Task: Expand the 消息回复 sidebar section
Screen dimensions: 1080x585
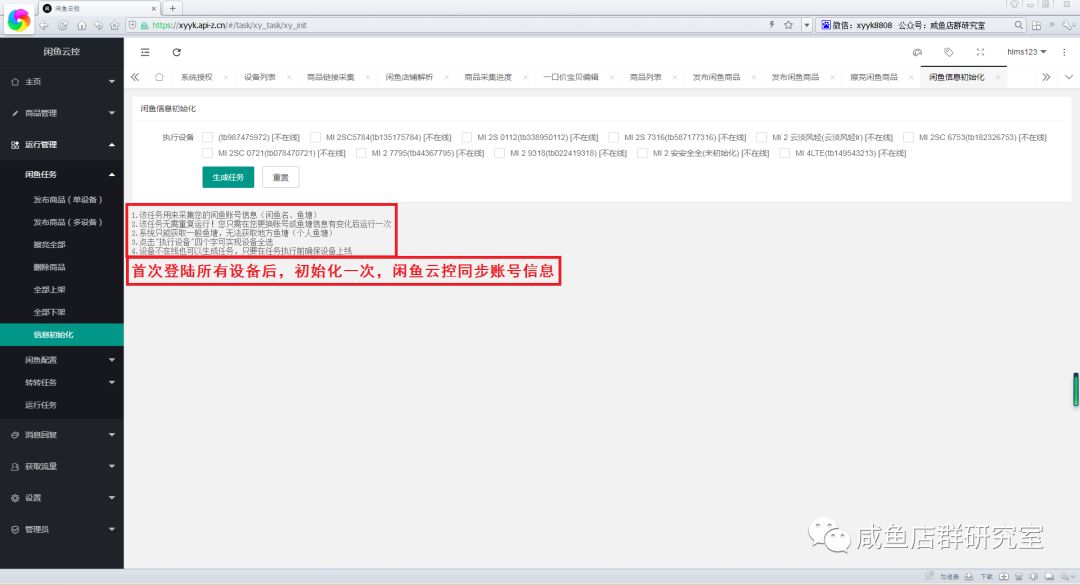Action: coord(62,434)
